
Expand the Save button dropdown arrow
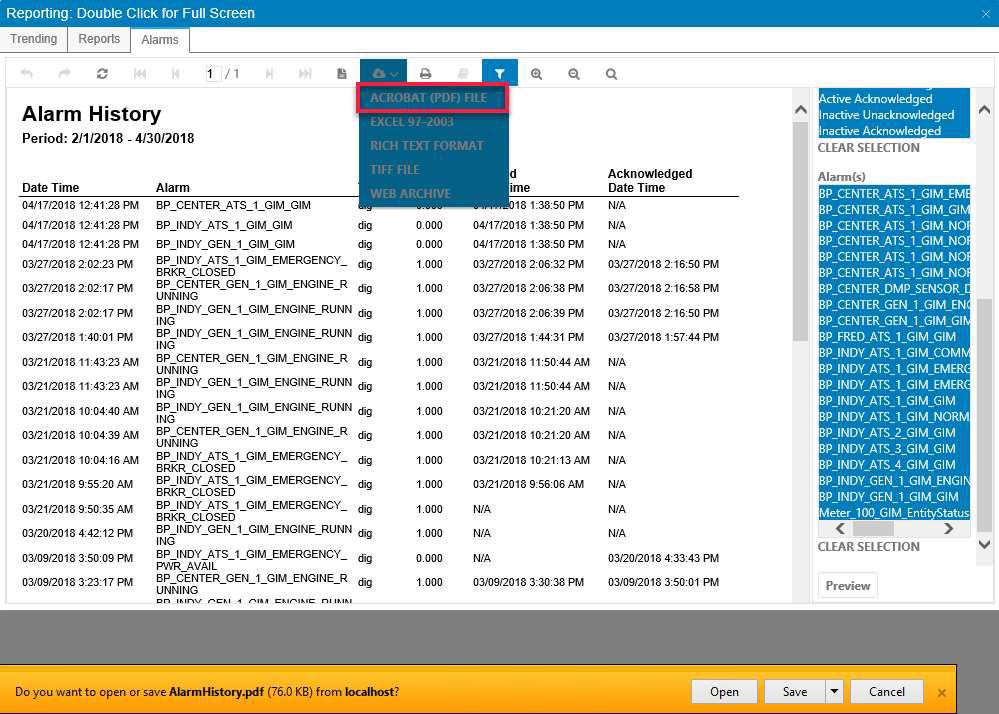point(834,691)
